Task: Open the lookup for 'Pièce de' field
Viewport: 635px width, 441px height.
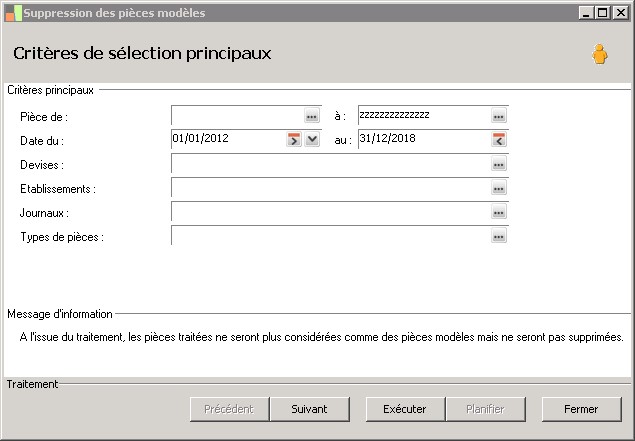Action: tap(311, 117)
